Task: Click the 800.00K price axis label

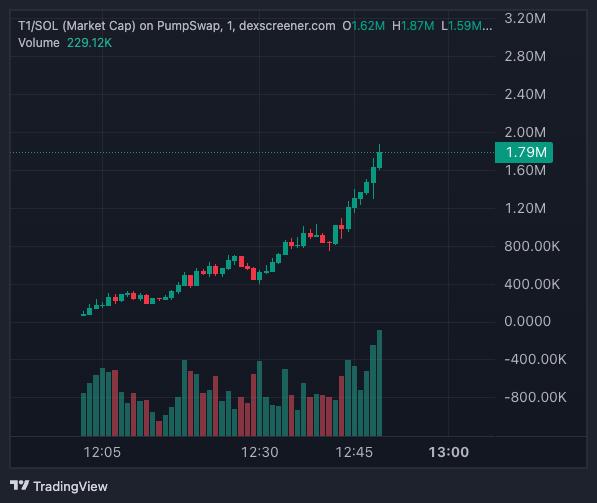Action: tap(532, 246)
